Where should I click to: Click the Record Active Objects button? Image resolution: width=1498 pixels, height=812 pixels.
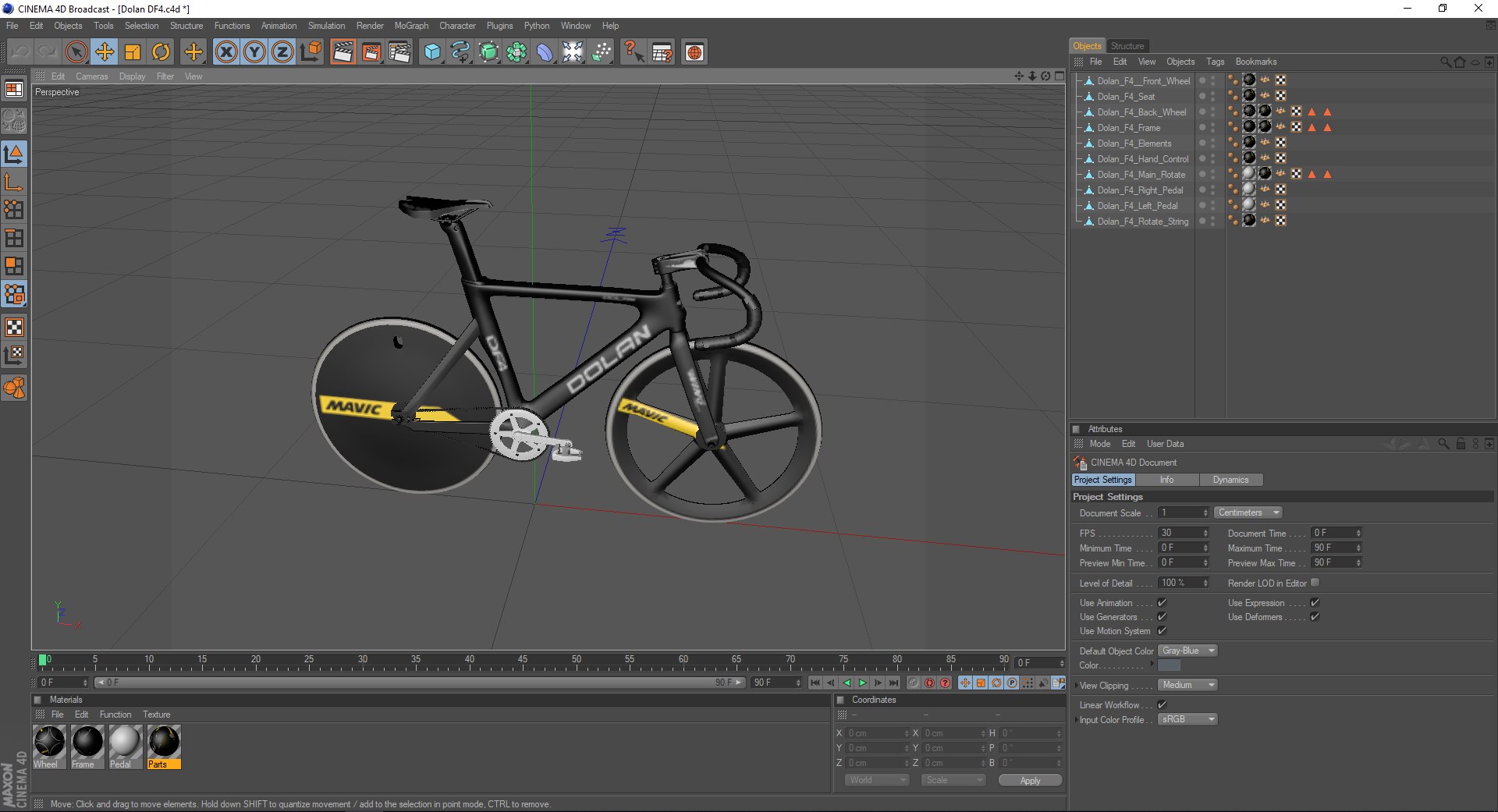pos(913,683)
